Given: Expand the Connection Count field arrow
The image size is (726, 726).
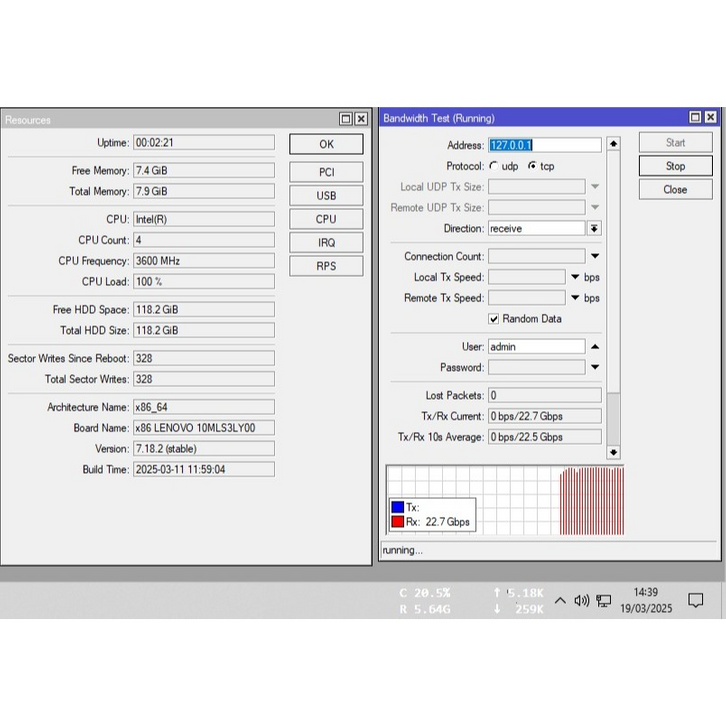Looking at the screenshot, I should [594, 257].
